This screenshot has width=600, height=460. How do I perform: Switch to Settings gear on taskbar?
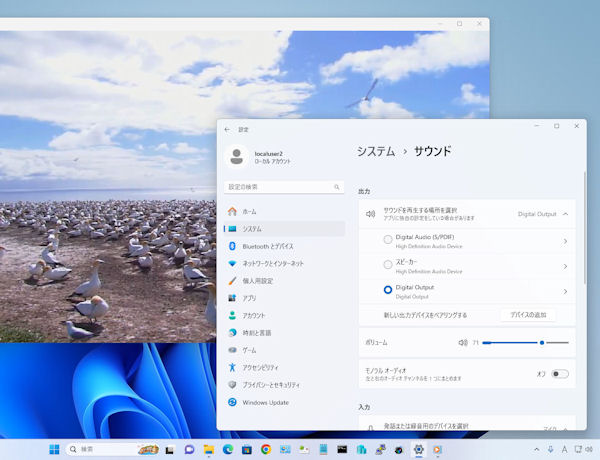point(419,449)
